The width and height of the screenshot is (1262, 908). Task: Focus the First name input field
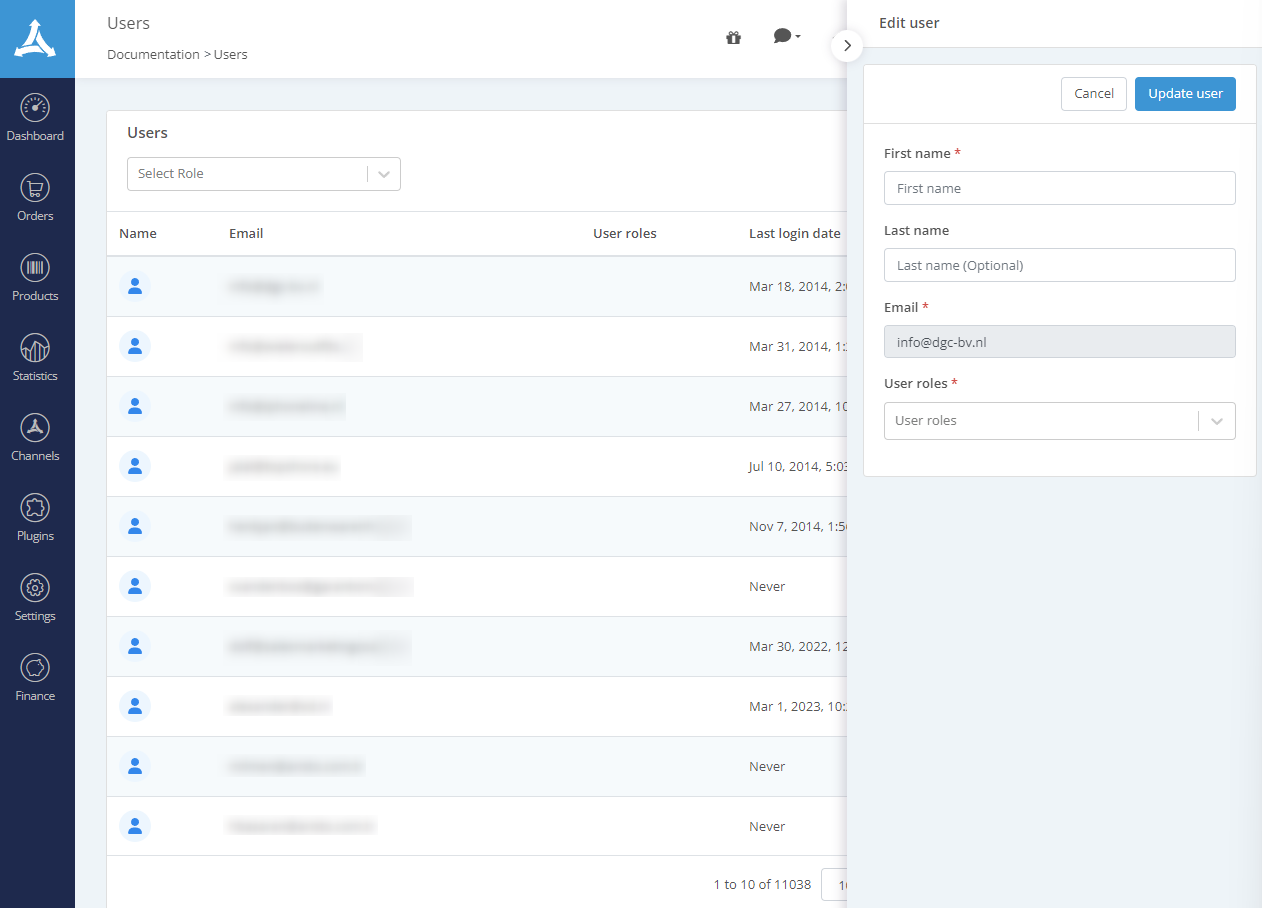click(x=1059, y=188)
